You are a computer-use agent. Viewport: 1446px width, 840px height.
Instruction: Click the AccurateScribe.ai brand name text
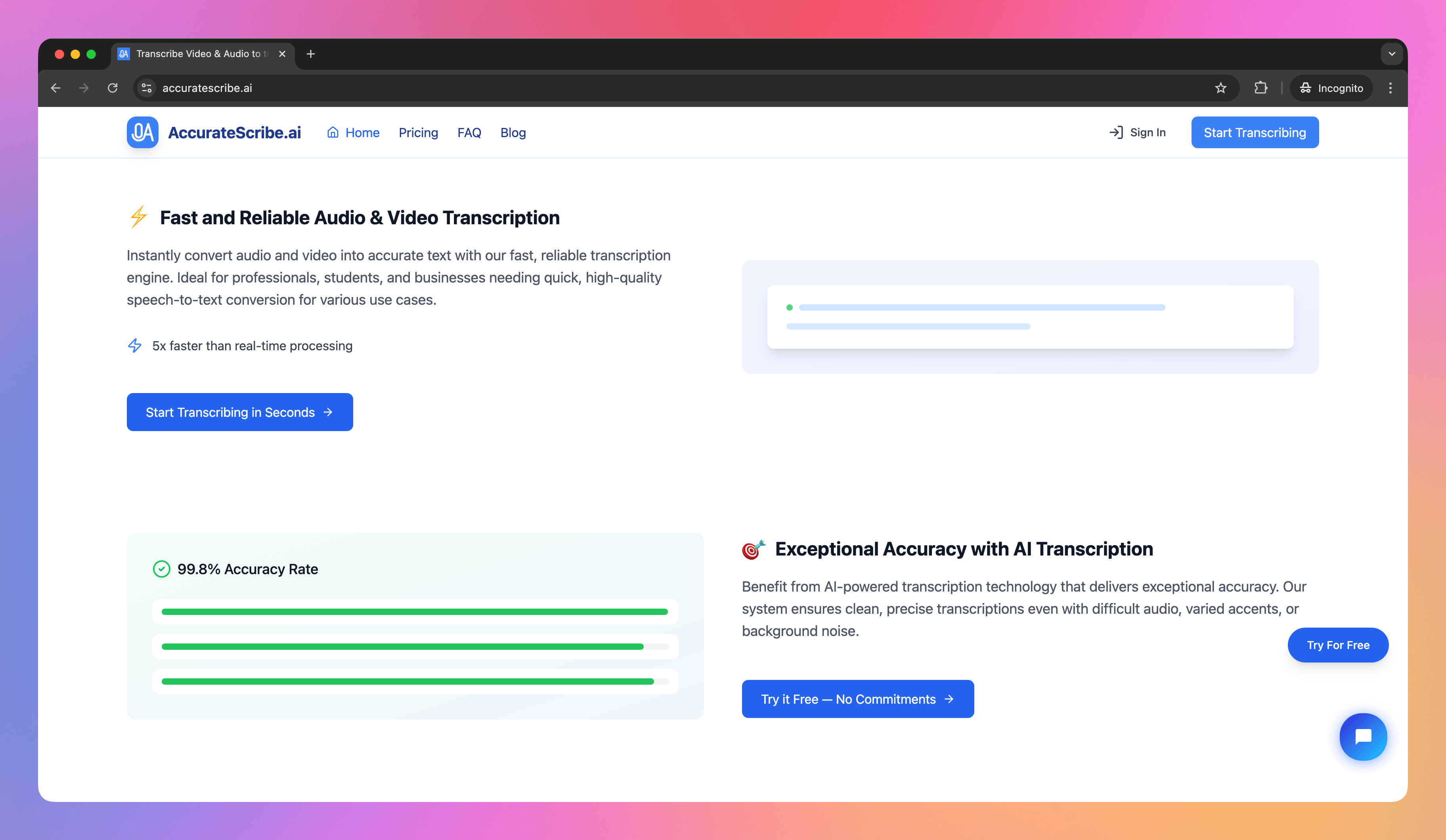[x=234, y=133]
